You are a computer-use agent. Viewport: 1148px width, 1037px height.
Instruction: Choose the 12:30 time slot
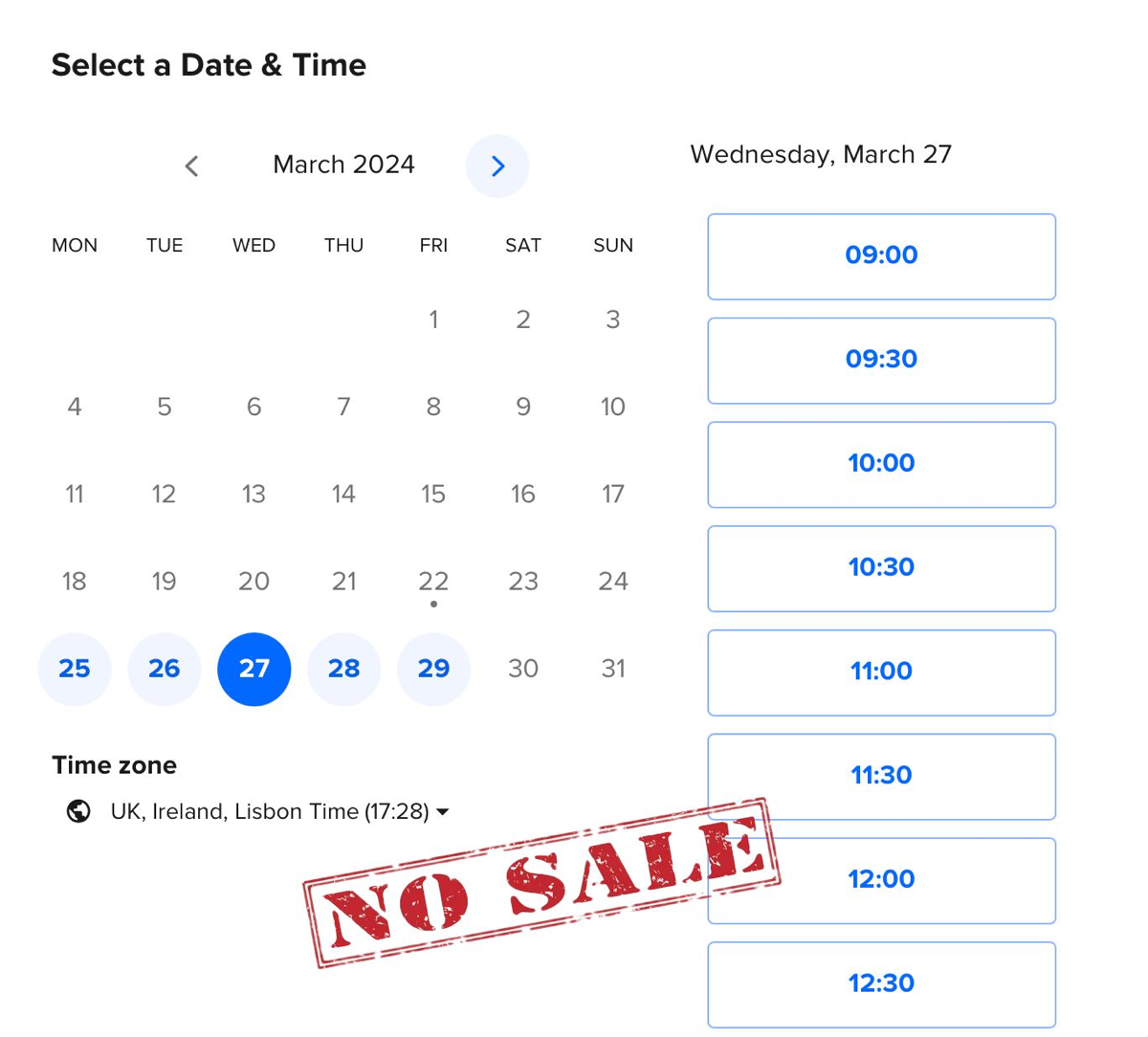[881, 983]
